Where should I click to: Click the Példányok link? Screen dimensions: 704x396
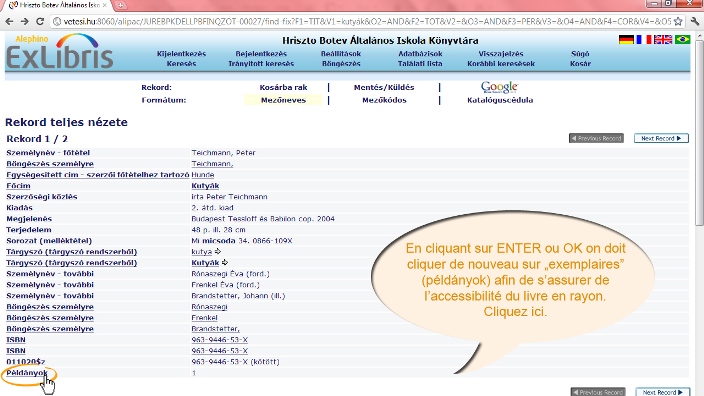pyautogui.click(x=26, y=373)
